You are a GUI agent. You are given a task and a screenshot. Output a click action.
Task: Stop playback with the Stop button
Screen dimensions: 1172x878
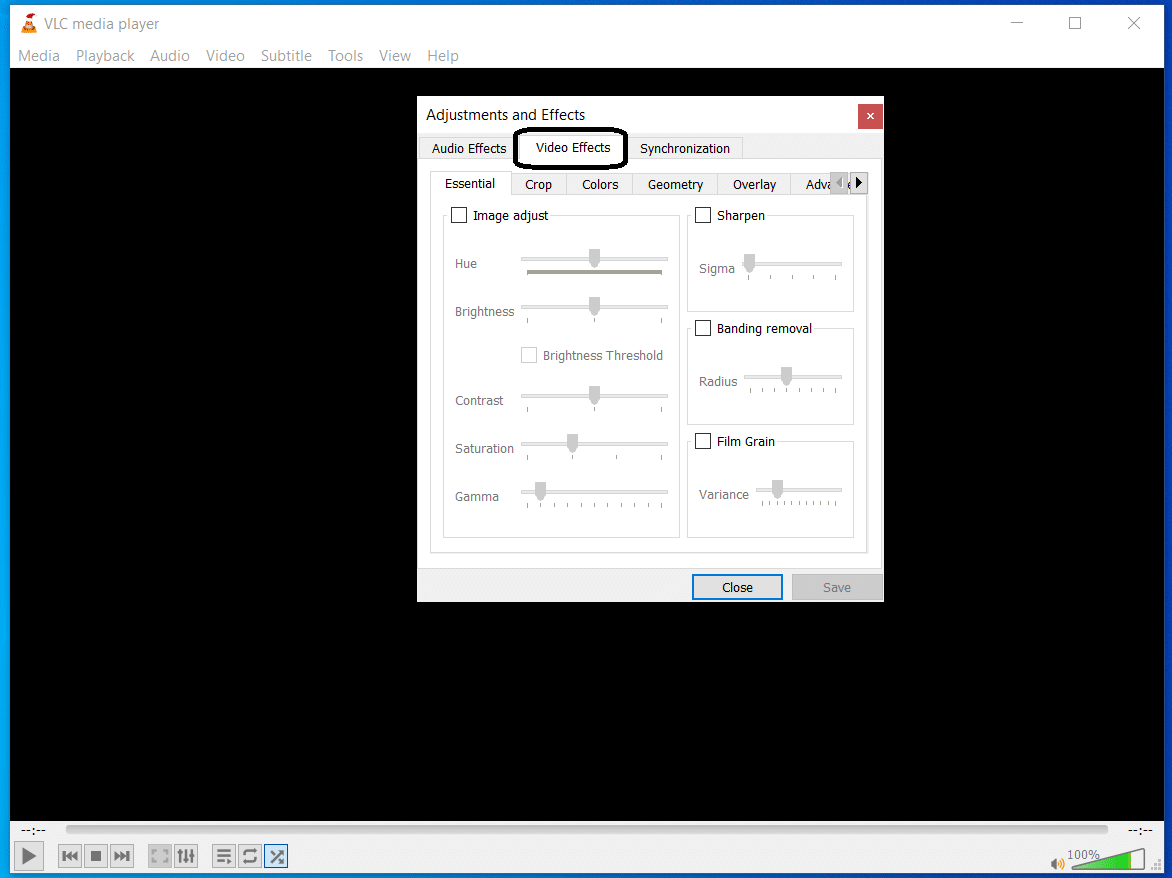[x=95, y=856]
